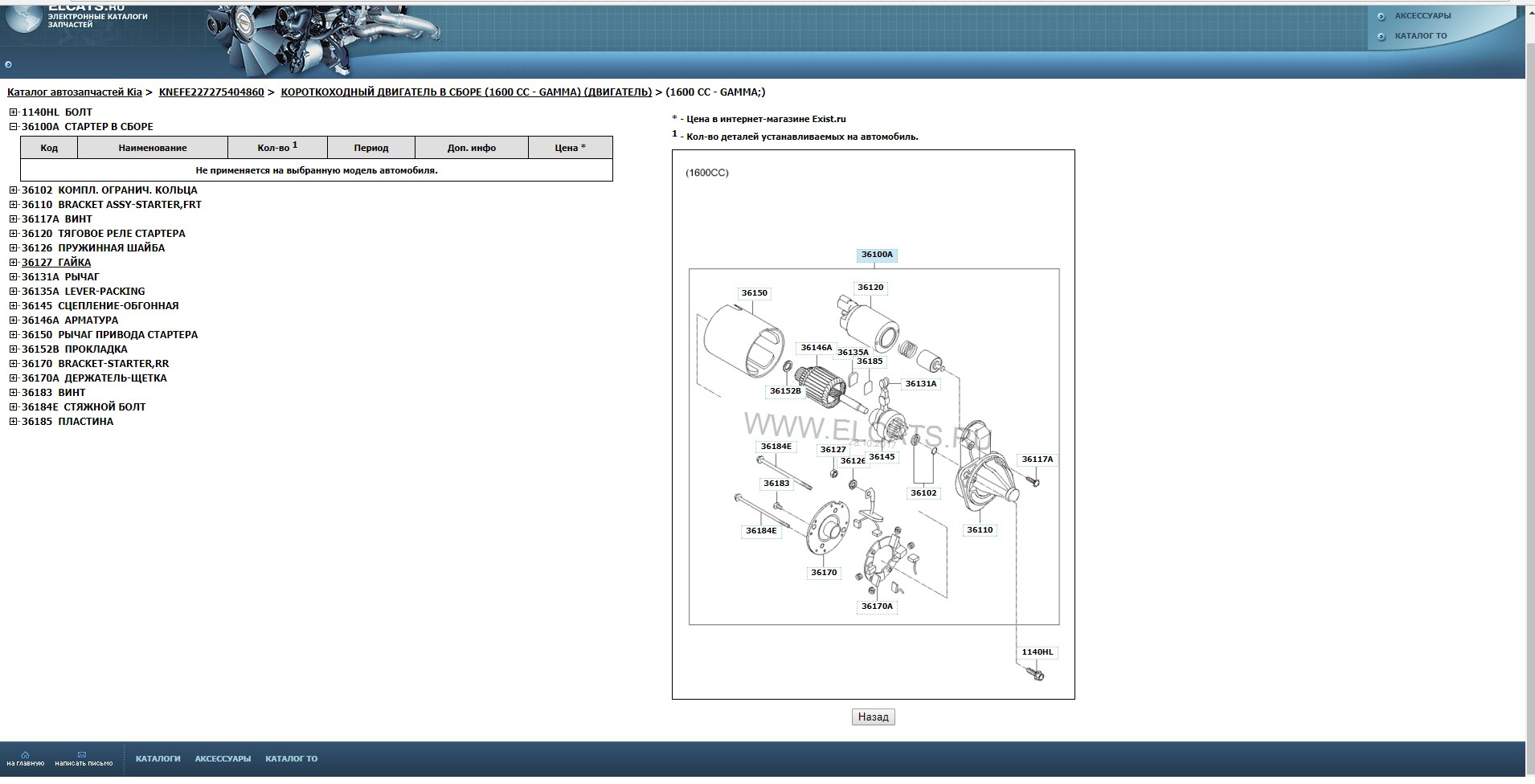Select 36185 label in the diagram
1535x784 pixels.
(870, 361)
